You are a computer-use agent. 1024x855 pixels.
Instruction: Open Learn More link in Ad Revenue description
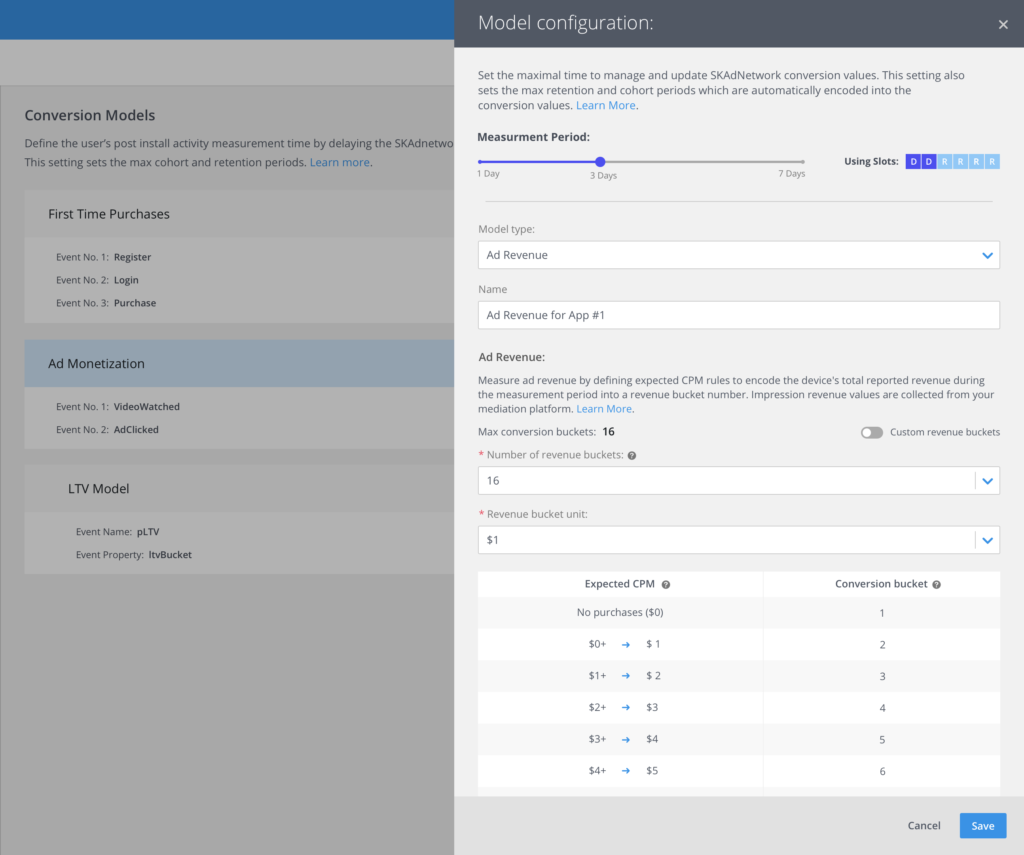click(x=604, y=409)
